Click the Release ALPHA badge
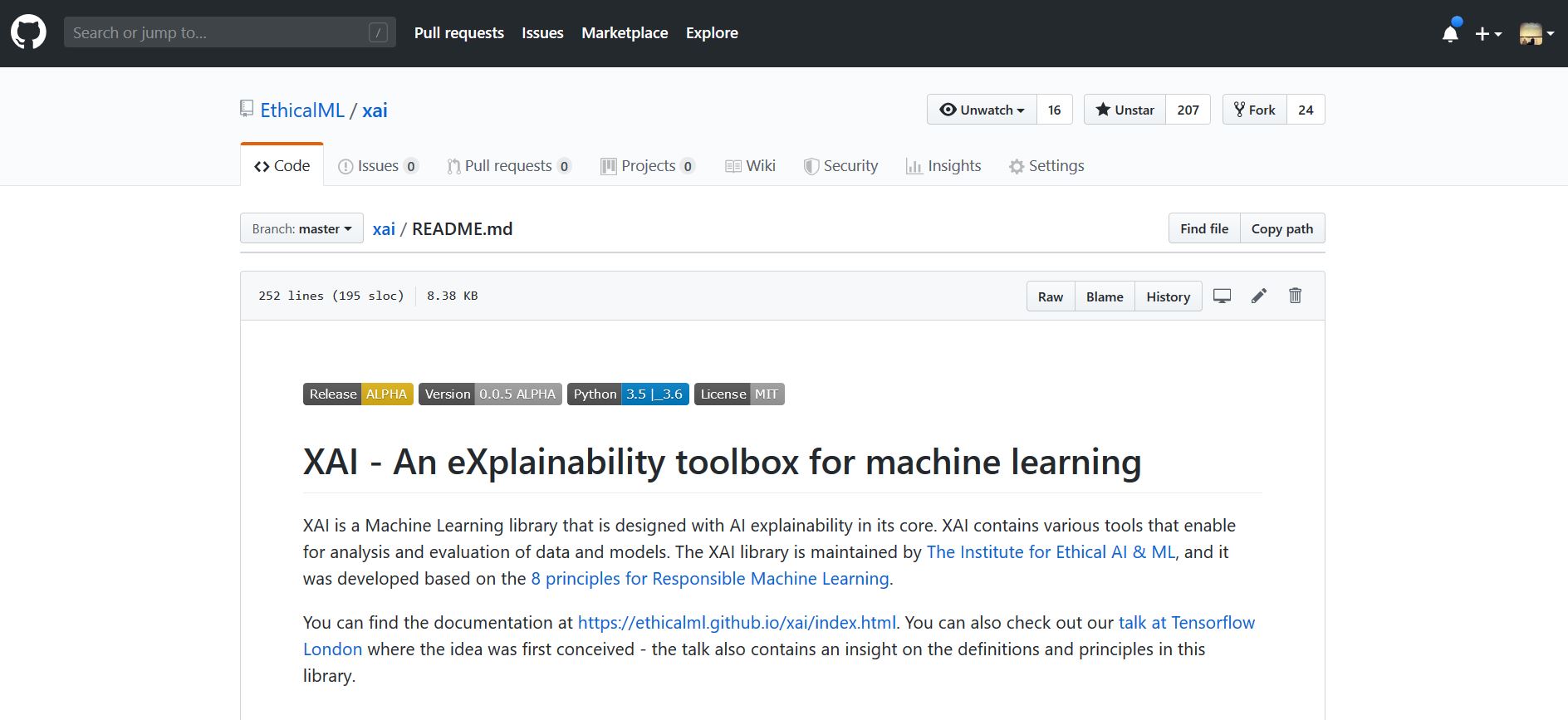The image size is (1568, 720). point(358,394)
